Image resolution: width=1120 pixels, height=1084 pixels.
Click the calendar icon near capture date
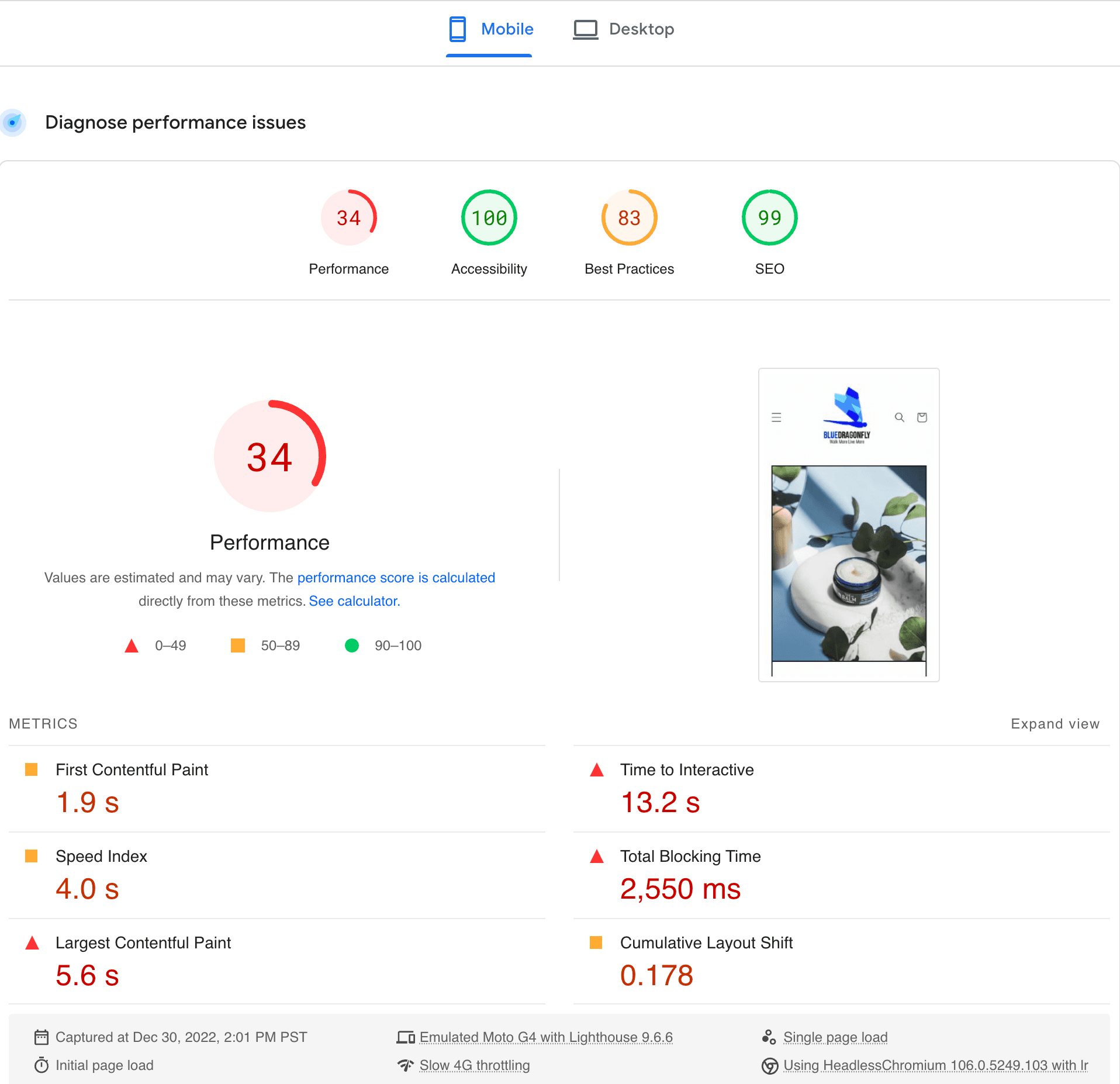click(x=41, y=1037)
